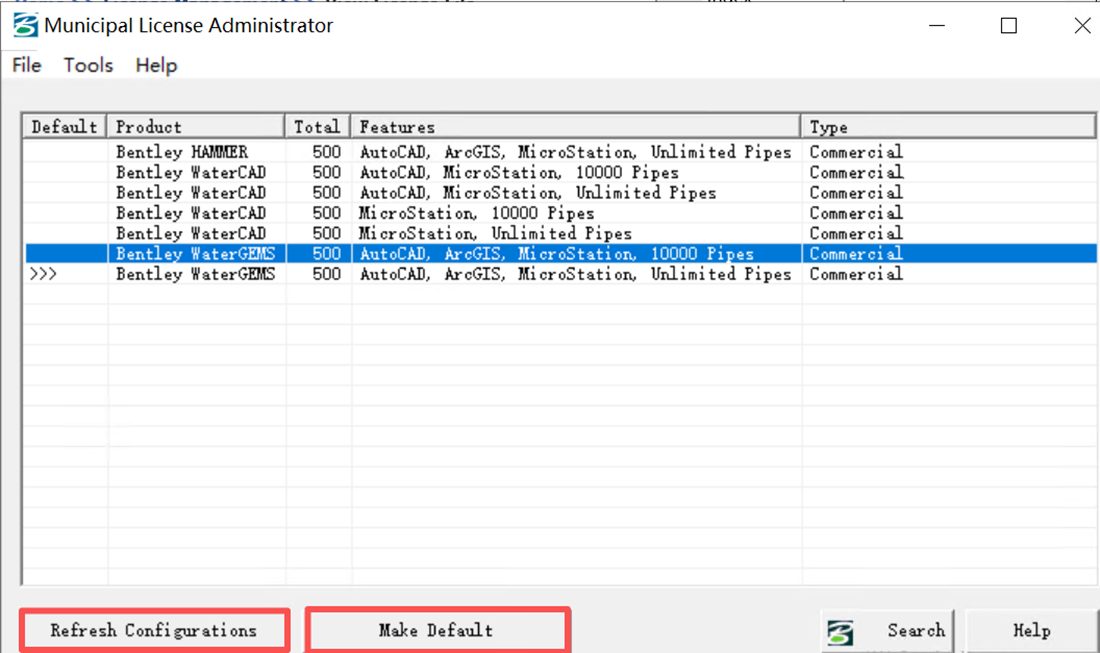1100x653 pixels.
Task: Sort by the Features column header
Action: 575,126
